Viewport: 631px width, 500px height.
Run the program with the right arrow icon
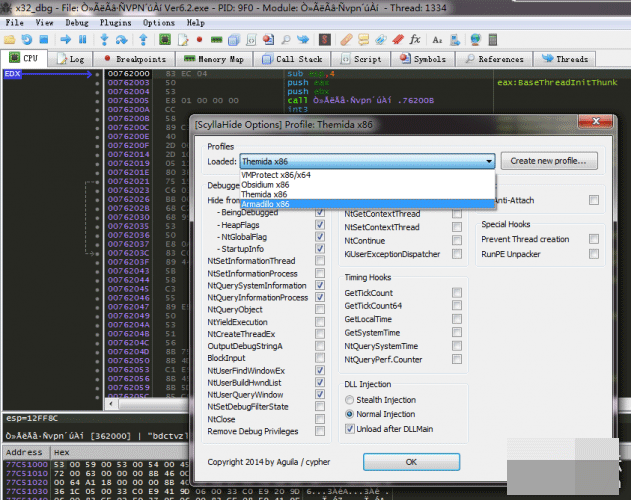[x=66, y=39]
